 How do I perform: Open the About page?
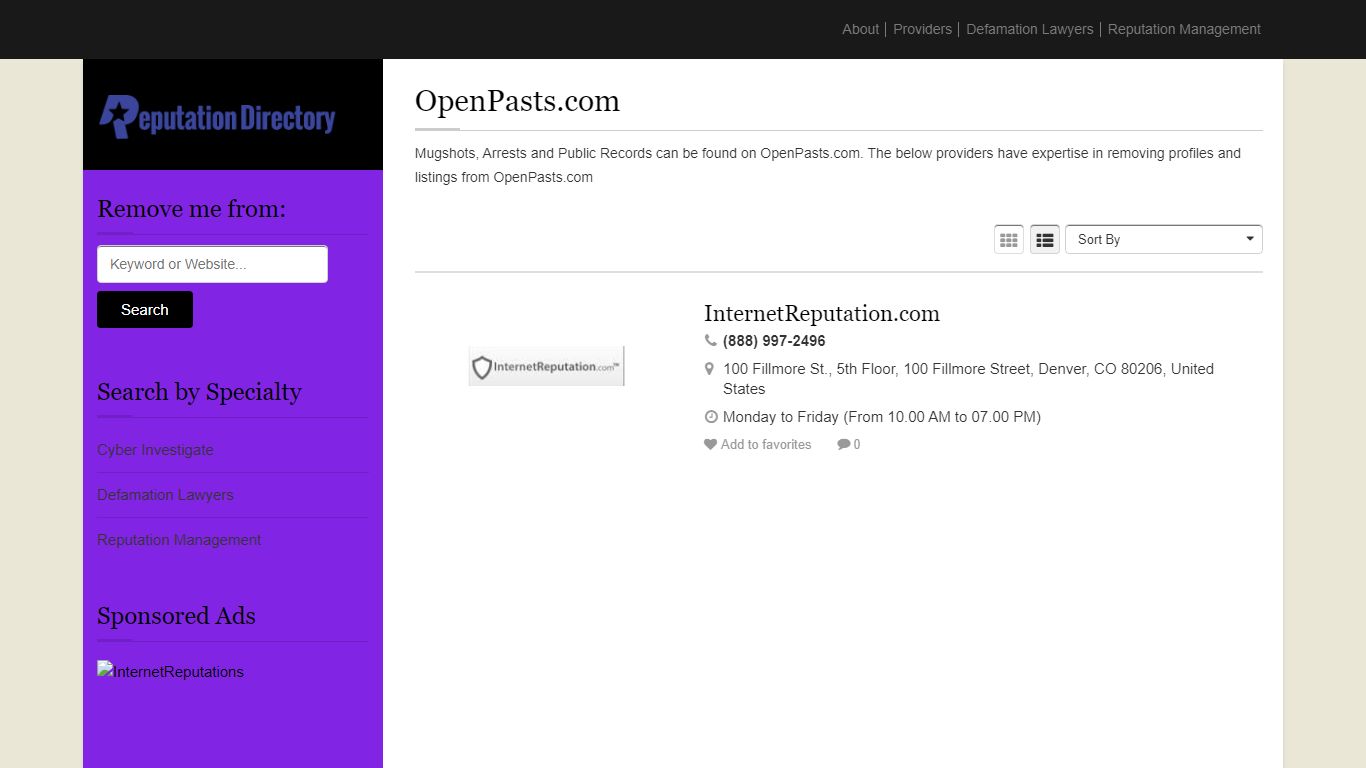pos(860,29)
